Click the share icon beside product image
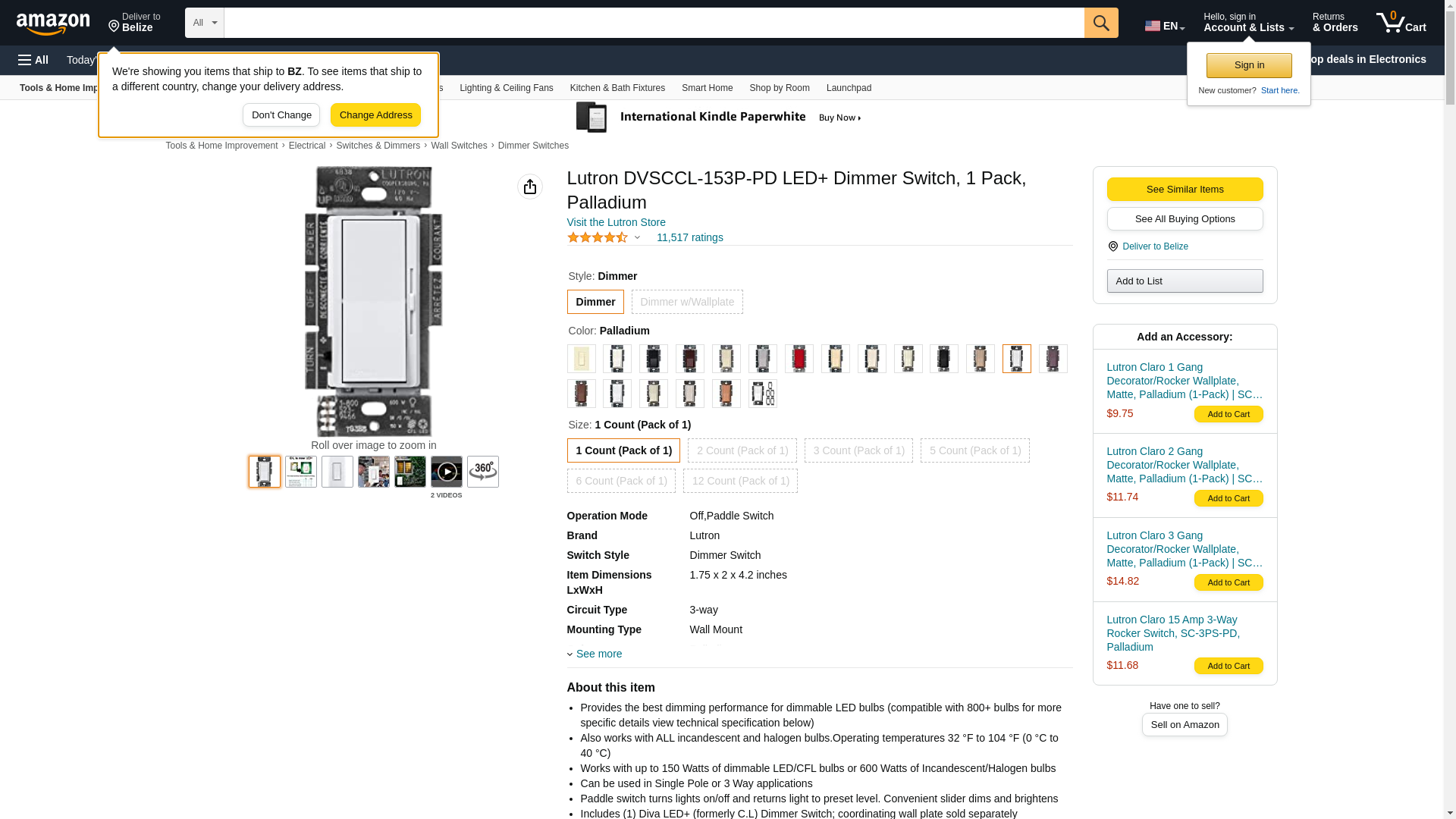The image size is (1456, 819). point(529,187)
